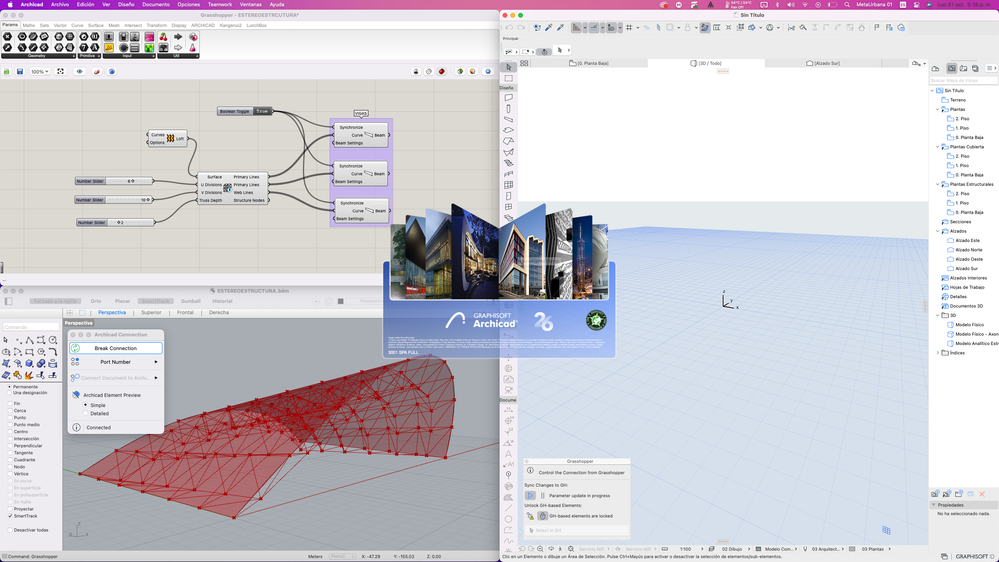Collapse the Alzados tree group

click(x=938, y=231)
